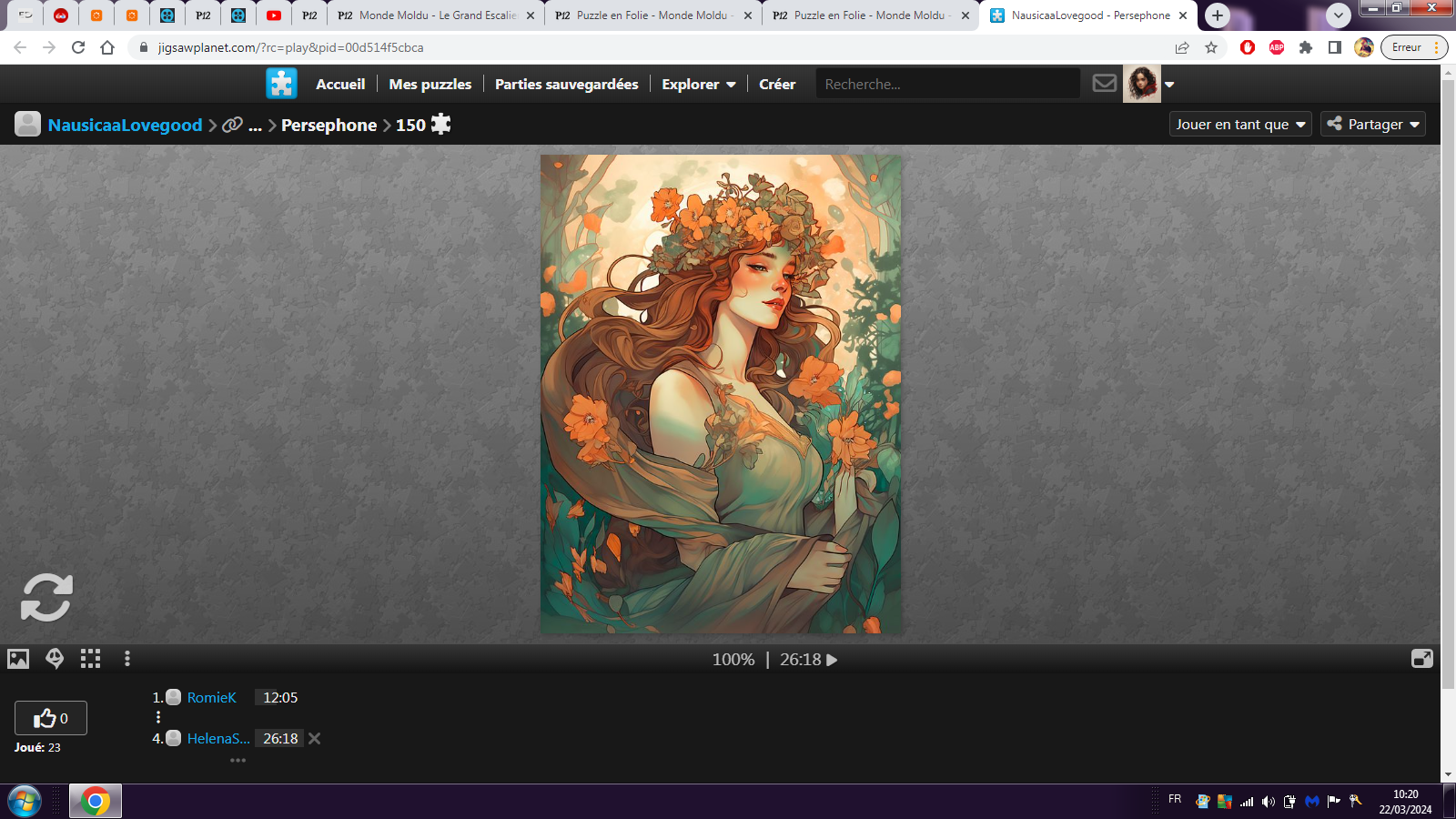Like the puzzle with the thumbs-up button
This screenshot has width=1456, height=819.
[51, 718]
